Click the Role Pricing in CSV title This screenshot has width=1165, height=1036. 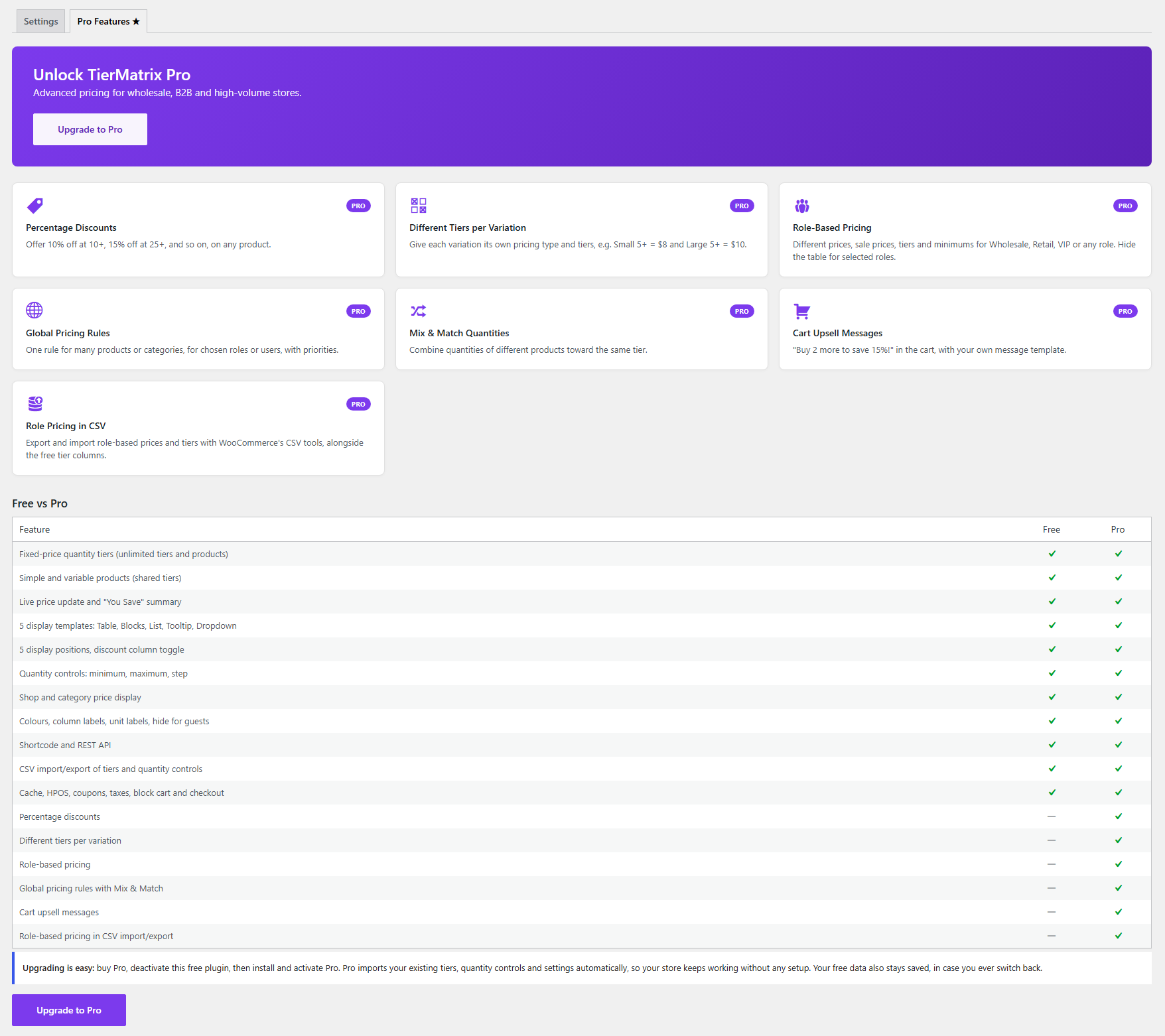coord(66,426)
